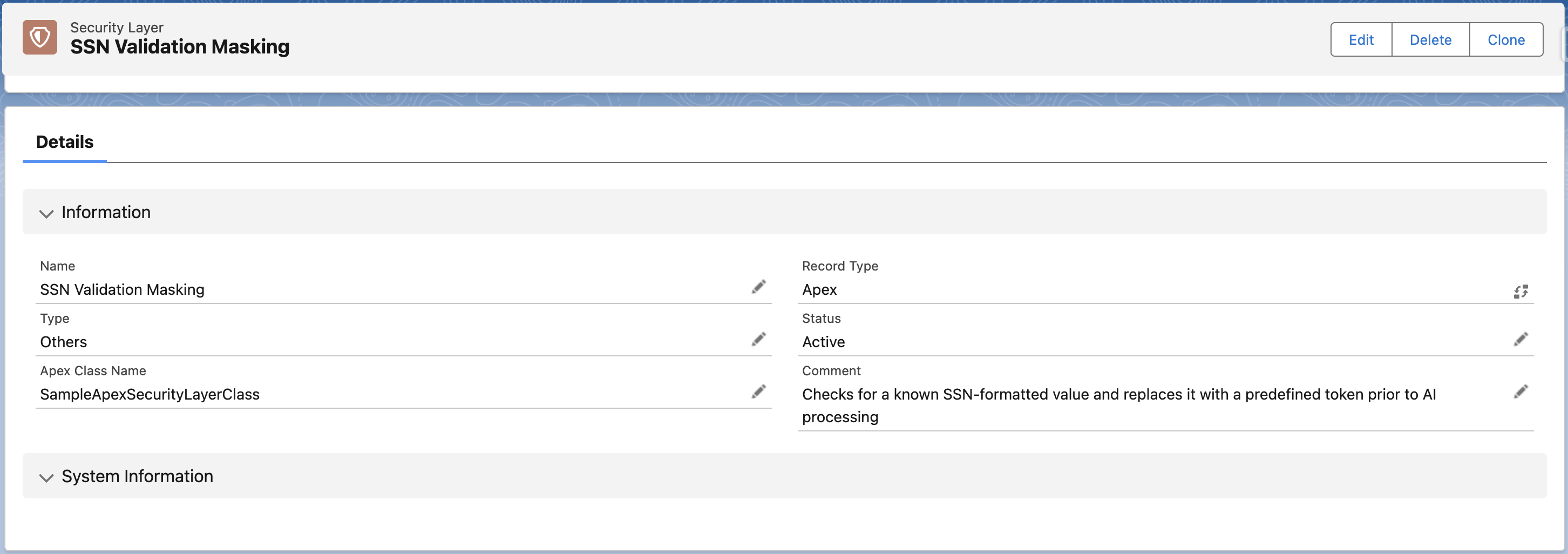Edit Apex Class Name via pencil icon
1568x554 pixels.
point(758,391)
